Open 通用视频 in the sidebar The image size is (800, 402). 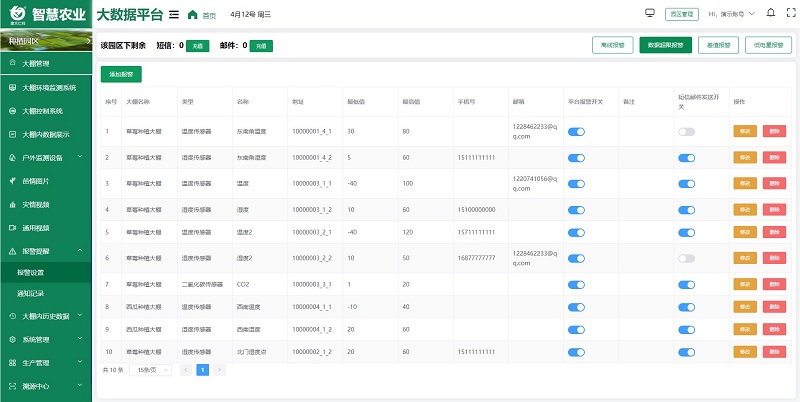[x=36, y=227]
